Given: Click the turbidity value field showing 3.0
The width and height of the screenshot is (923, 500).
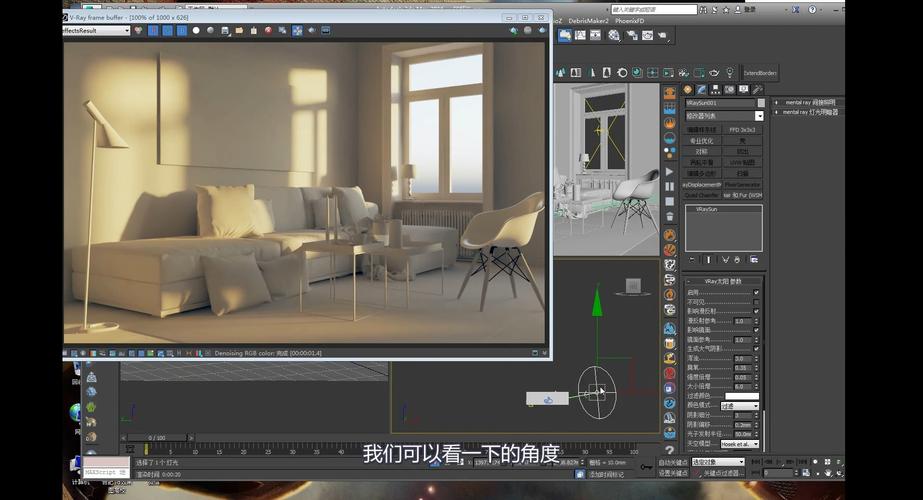Looking at the screenshot, I should coord(742,358).
